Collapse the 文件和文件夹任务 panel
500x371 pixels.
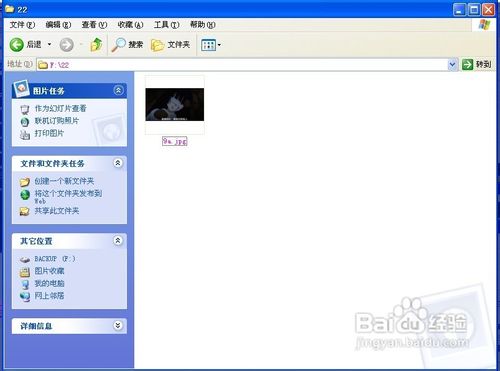click(x=118, y=163)
